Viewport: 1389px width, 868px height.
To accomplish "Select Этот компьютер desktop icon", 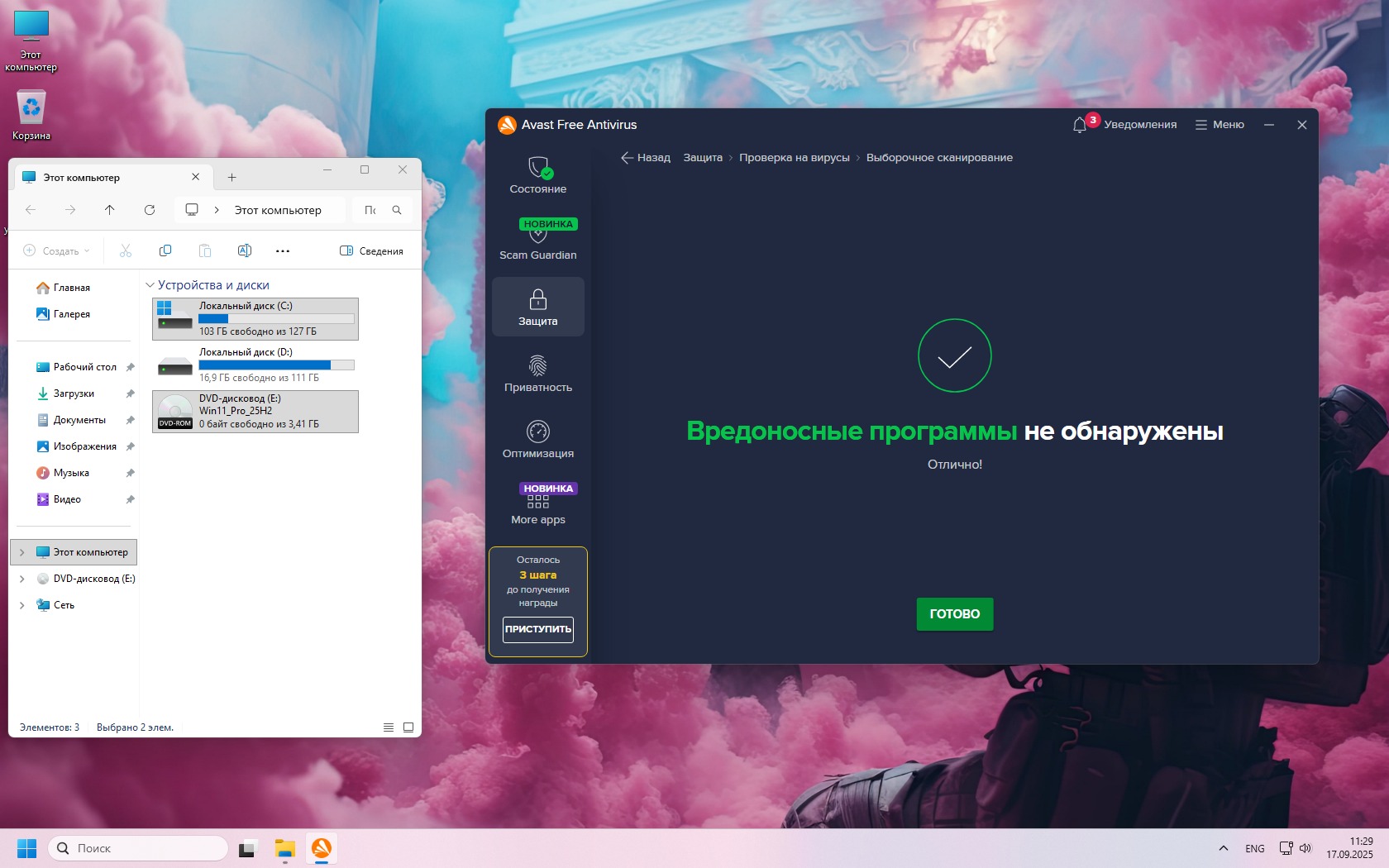I will coord(31,41).
